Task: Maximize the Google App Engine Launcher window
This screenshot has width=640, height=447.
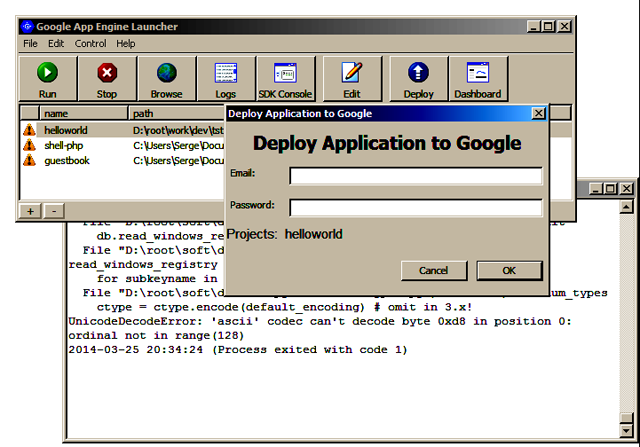Action: click(549, 27)
